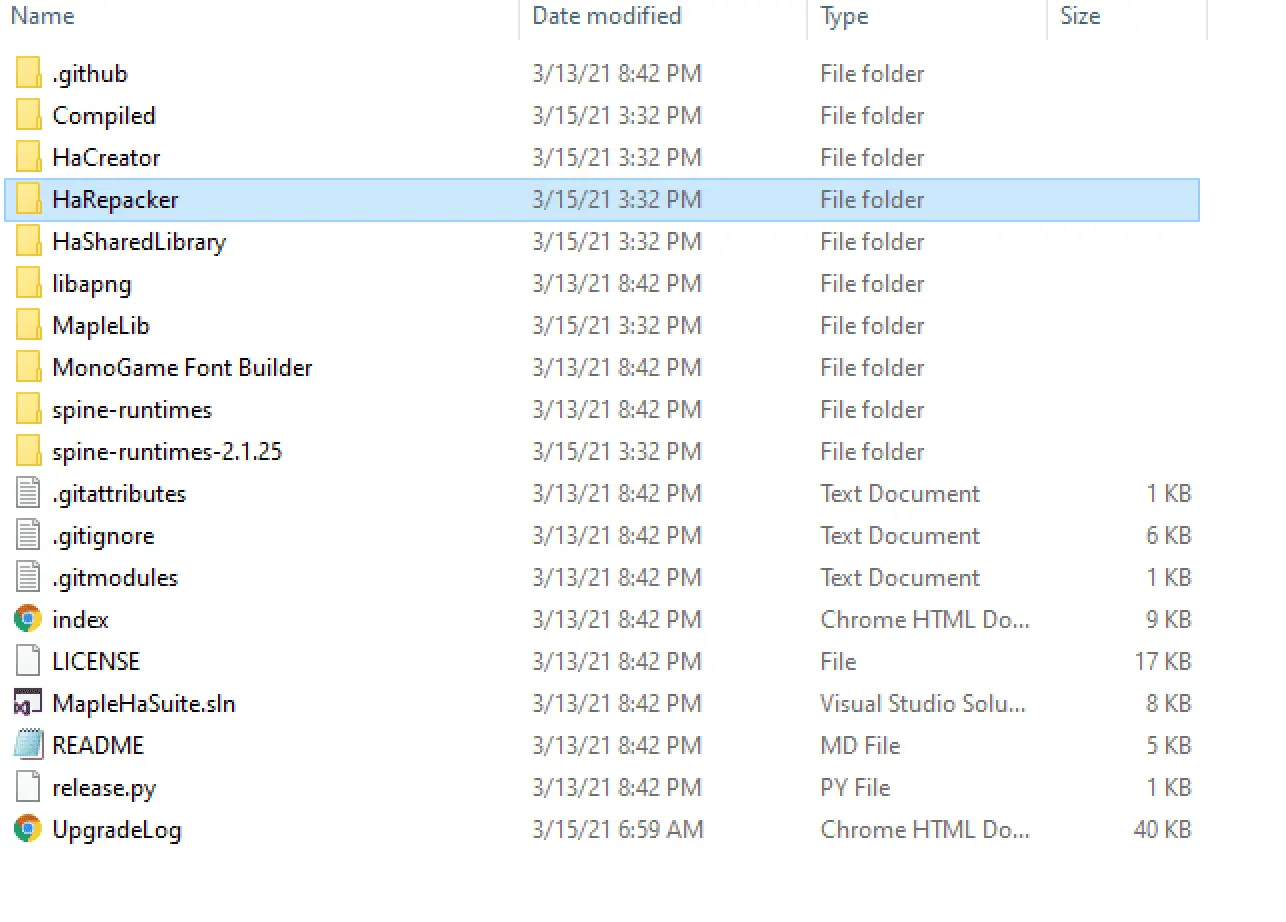
Task: Click the notepad icon beside README
Action: tap(29, 746)
